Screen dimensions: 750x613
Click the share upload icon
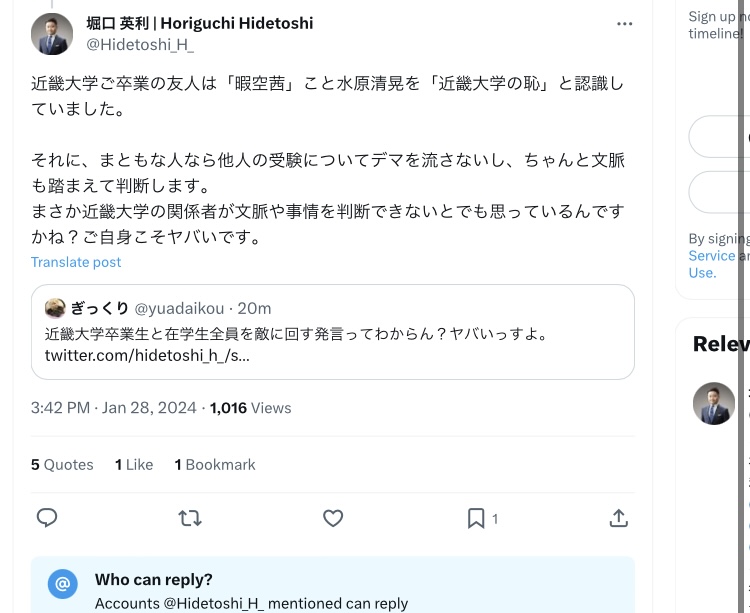619,518
